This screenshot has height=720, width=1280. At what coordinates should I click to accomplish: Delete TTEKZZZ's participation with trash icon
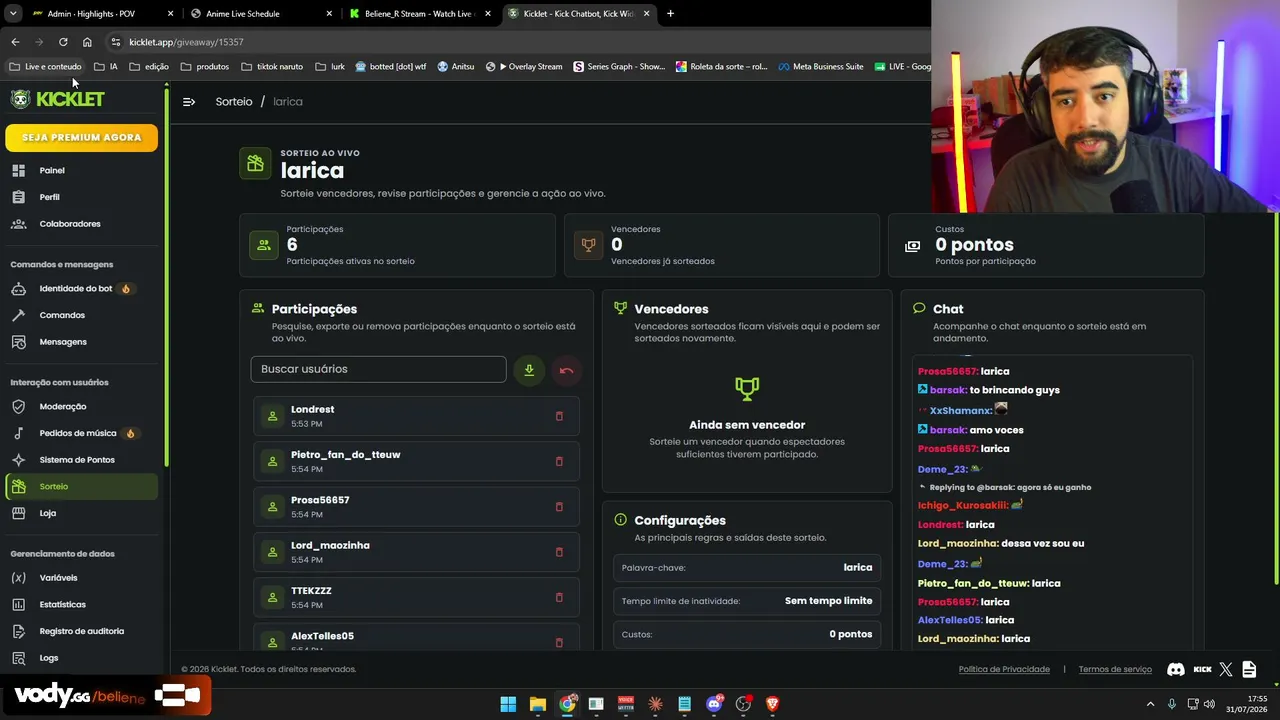tap(559, 597)
